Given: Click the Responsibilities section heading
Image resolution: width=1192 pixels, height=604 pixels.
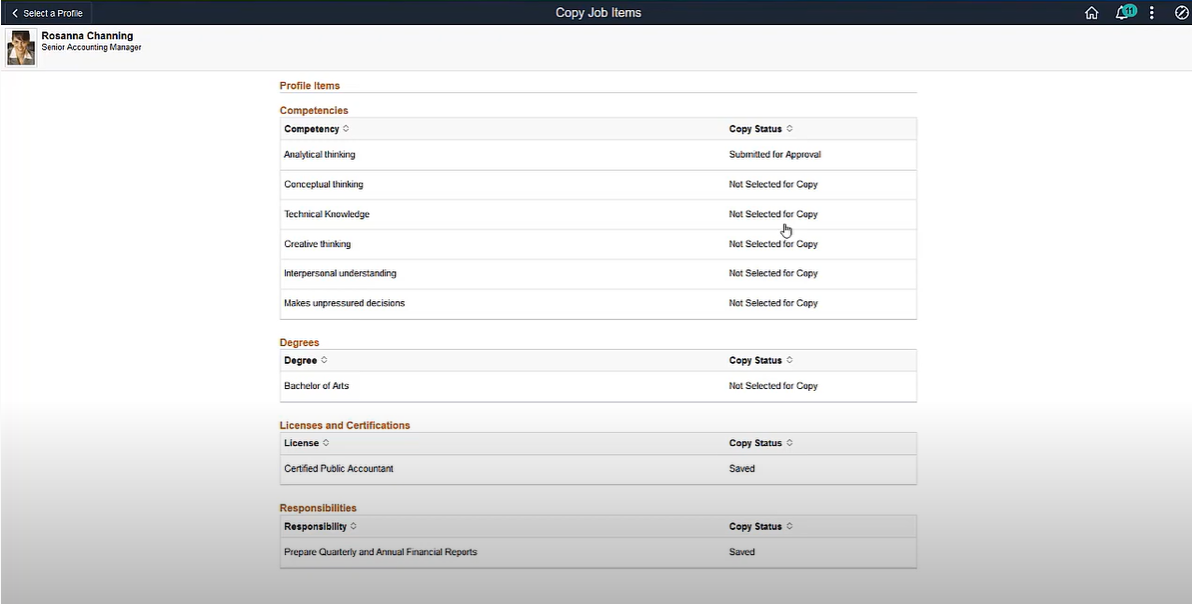Looking at the screenshot, I should (318, 508).
